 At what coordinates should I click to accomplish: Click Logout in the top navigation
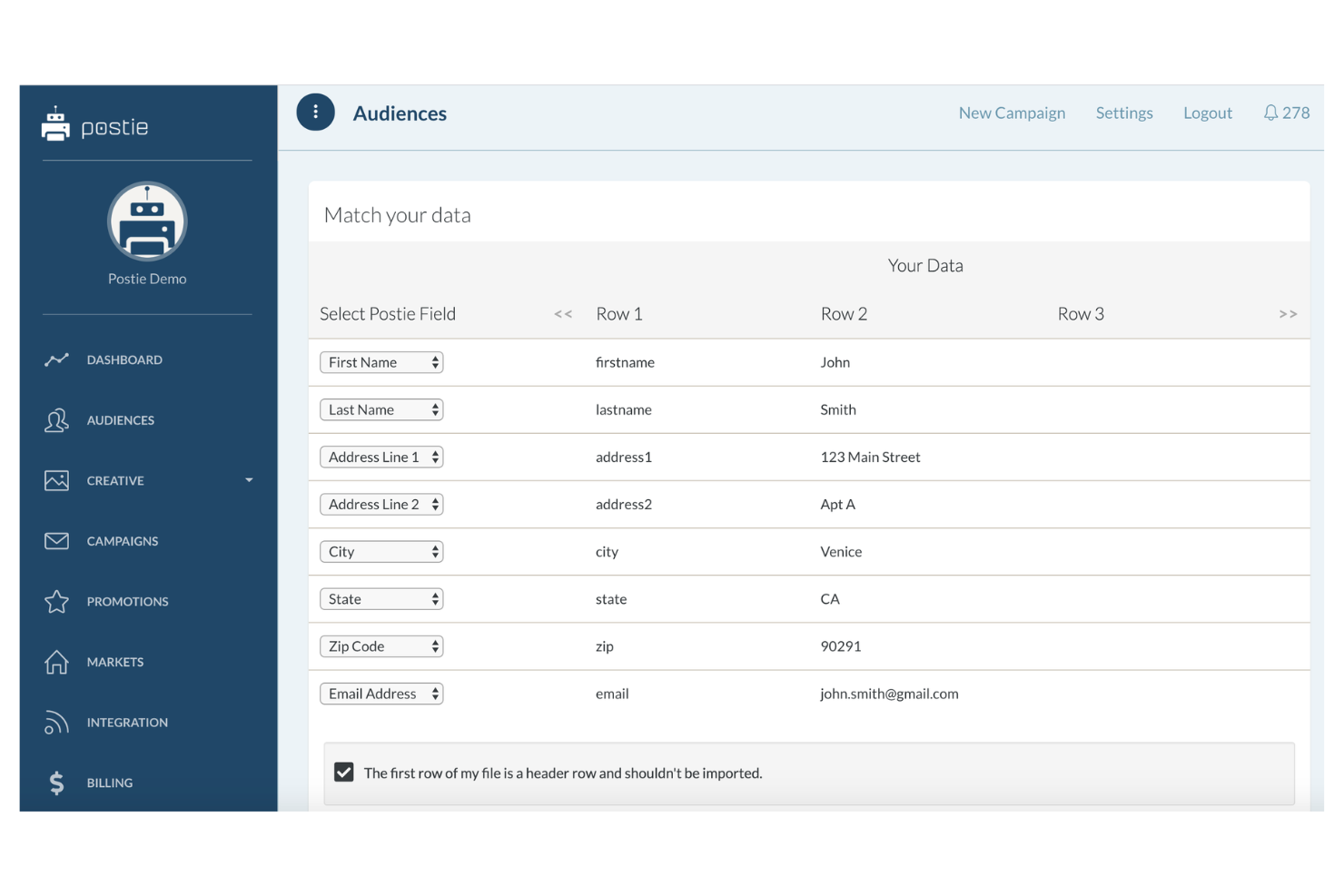pos(1207,113)
